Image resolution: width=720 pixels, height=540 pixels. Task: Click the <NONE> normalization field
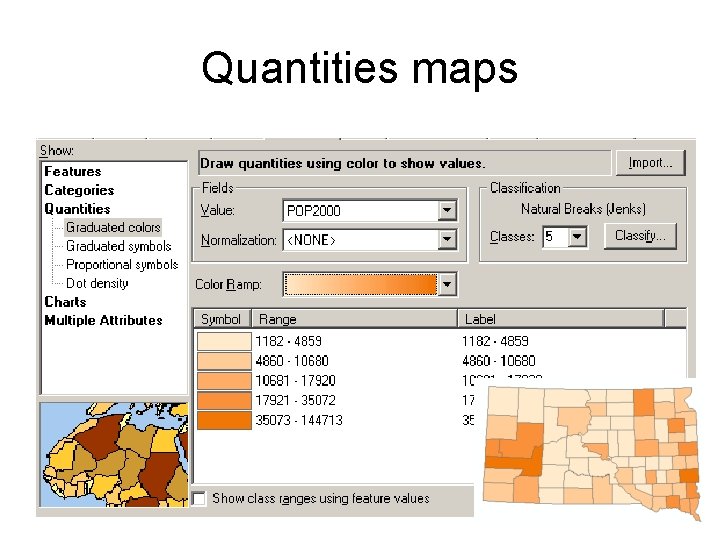(x=361, y=240)
